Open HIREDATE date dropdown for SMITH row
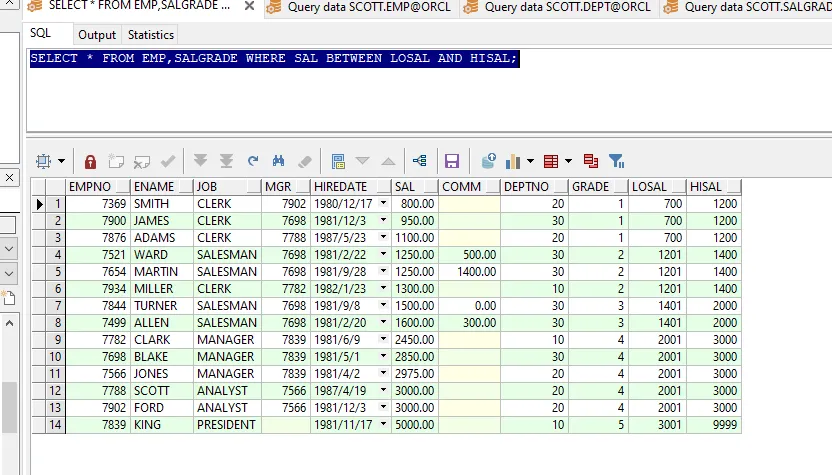 click(383, 204)
